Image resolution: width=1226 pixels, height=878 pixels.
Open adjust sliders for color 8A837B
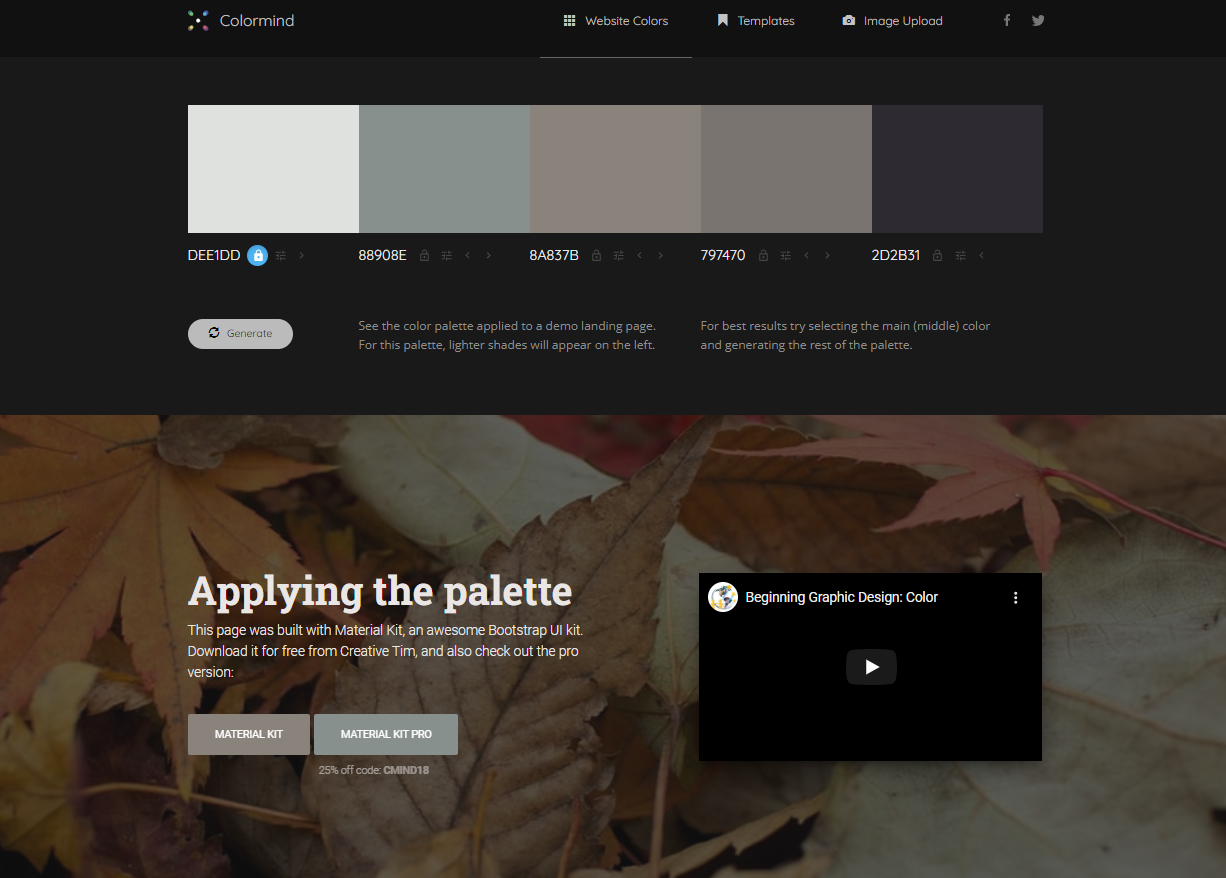coord(619,255)
